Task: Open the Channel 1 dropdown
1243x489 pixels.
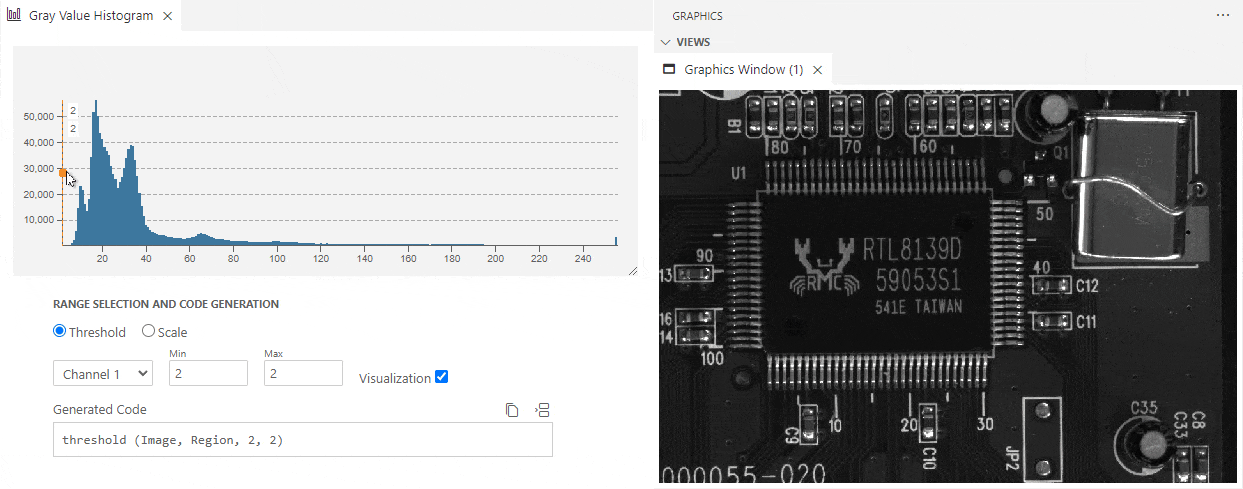Action: pos(102,373)
